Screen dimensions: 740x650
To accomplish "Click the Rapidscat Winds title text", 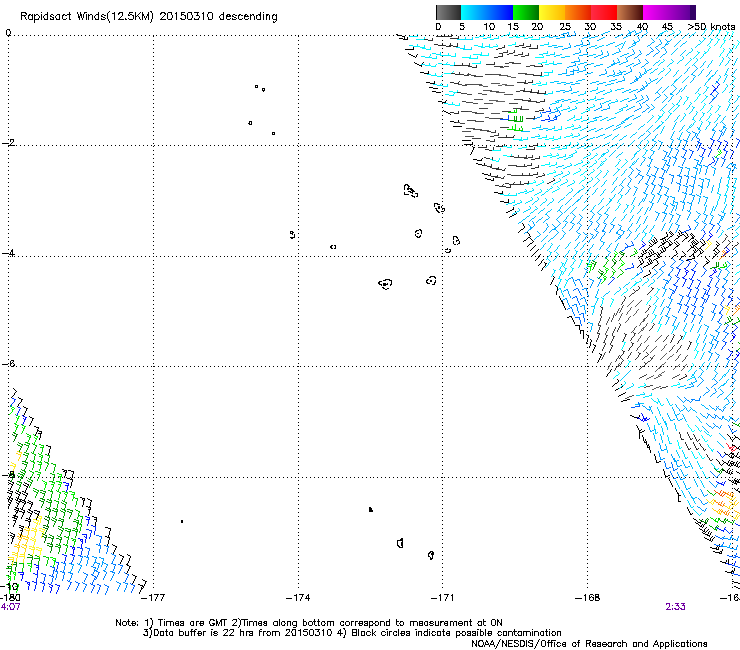I will pyautogui.click(x=149, y=17).
